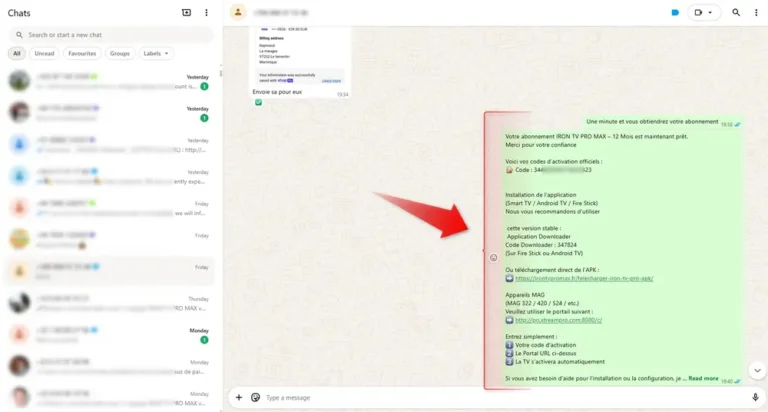Viewport: 768px width, 412px height.
Task: Open the blue label tag icon
Action: click(675, 13)
